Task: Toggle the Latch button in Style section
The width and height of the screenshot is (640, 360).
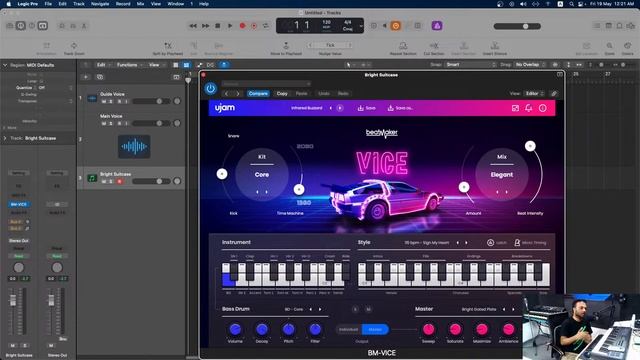Action: [x=496, y=243]
